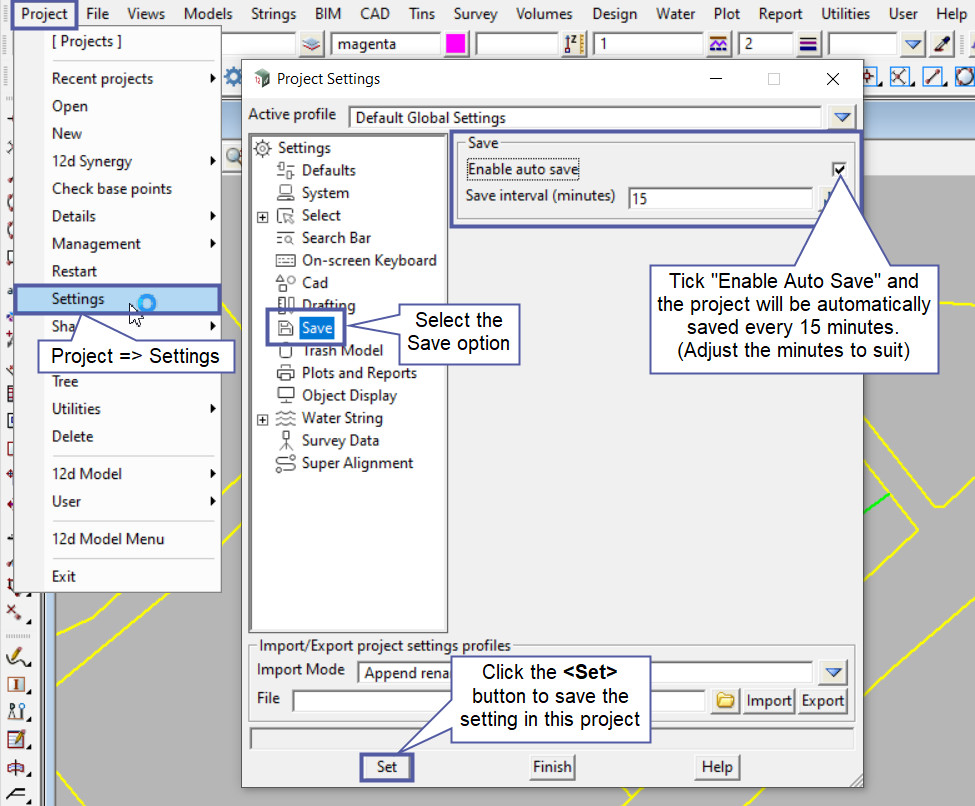Click the Set button
The width and height of the screenshot is (975, 806).
pyautogui.click(x=387, y=767)
